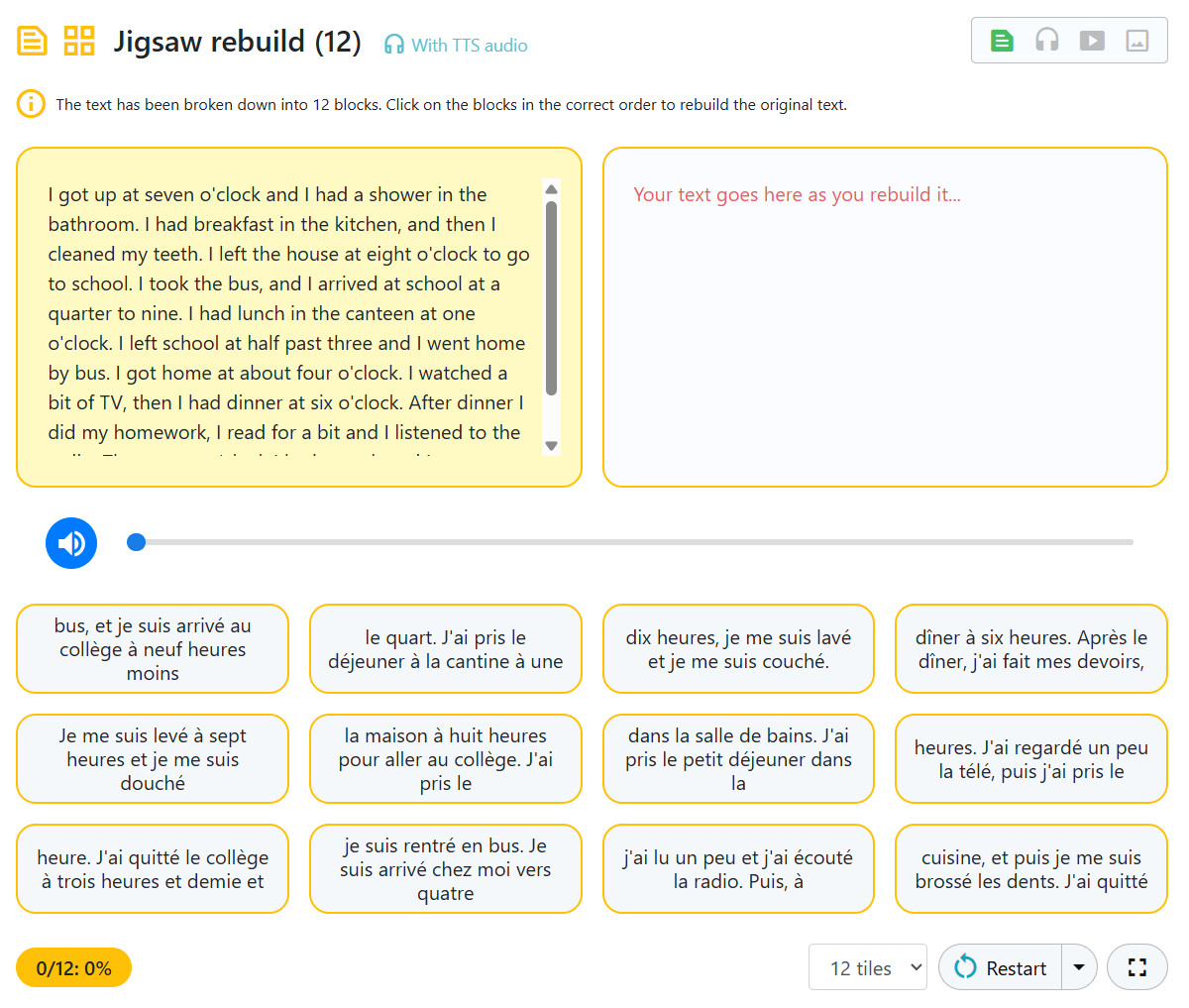The image size is (1189, 1008).
Task: Select tile "bus, et je suis arrivé au collège"
Action: click(153, 649)
